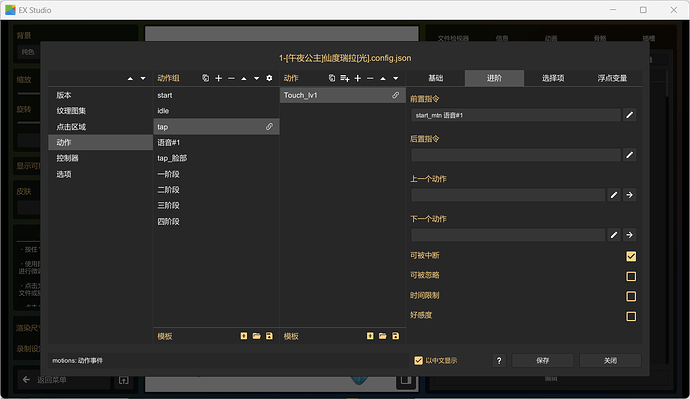Viewport: 690px width, 399px height.
Task: Switch to the 基础 tab
Action: (x=436, y=78)
